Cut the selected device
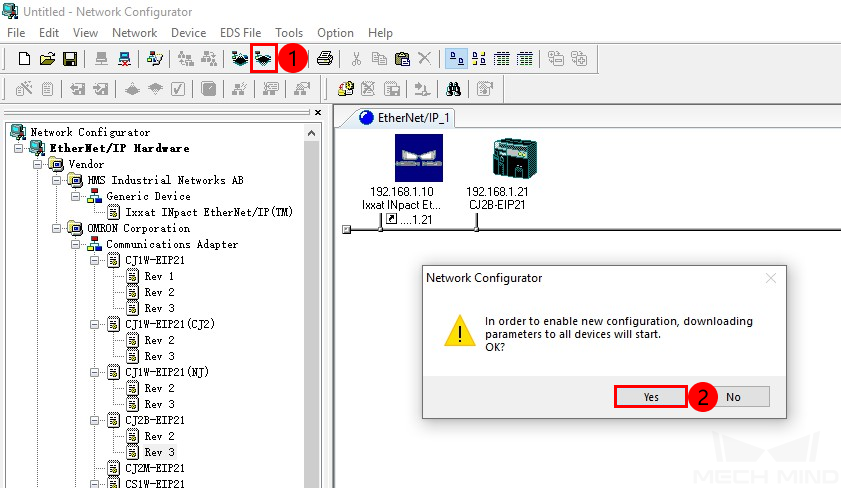The width and height of the screenshot is (841, 488). [356, 58]
